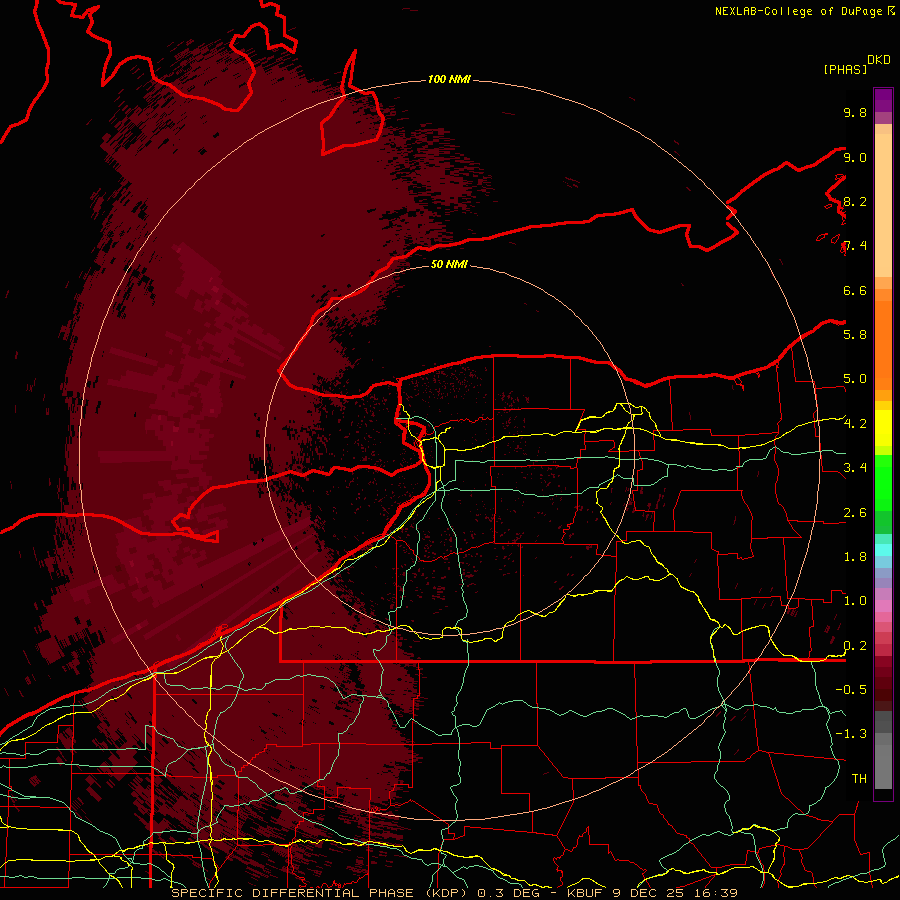This screenshot has width=900, height=900.
Task: Click the TH threshold label
Action: pos(859,778)
